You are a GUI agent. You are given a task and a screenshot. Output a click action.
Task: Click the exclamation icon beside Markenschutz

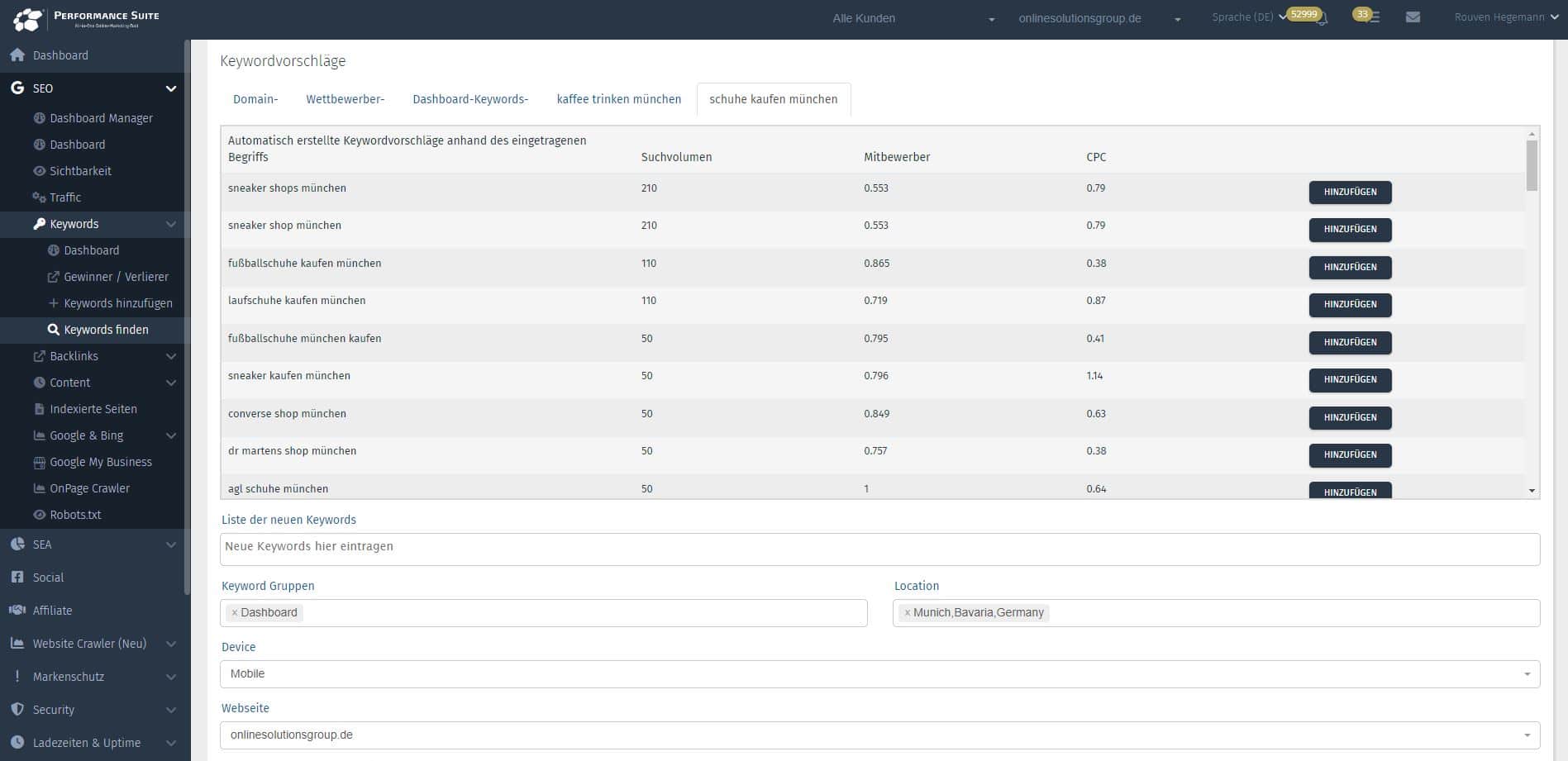pos(17,677)
